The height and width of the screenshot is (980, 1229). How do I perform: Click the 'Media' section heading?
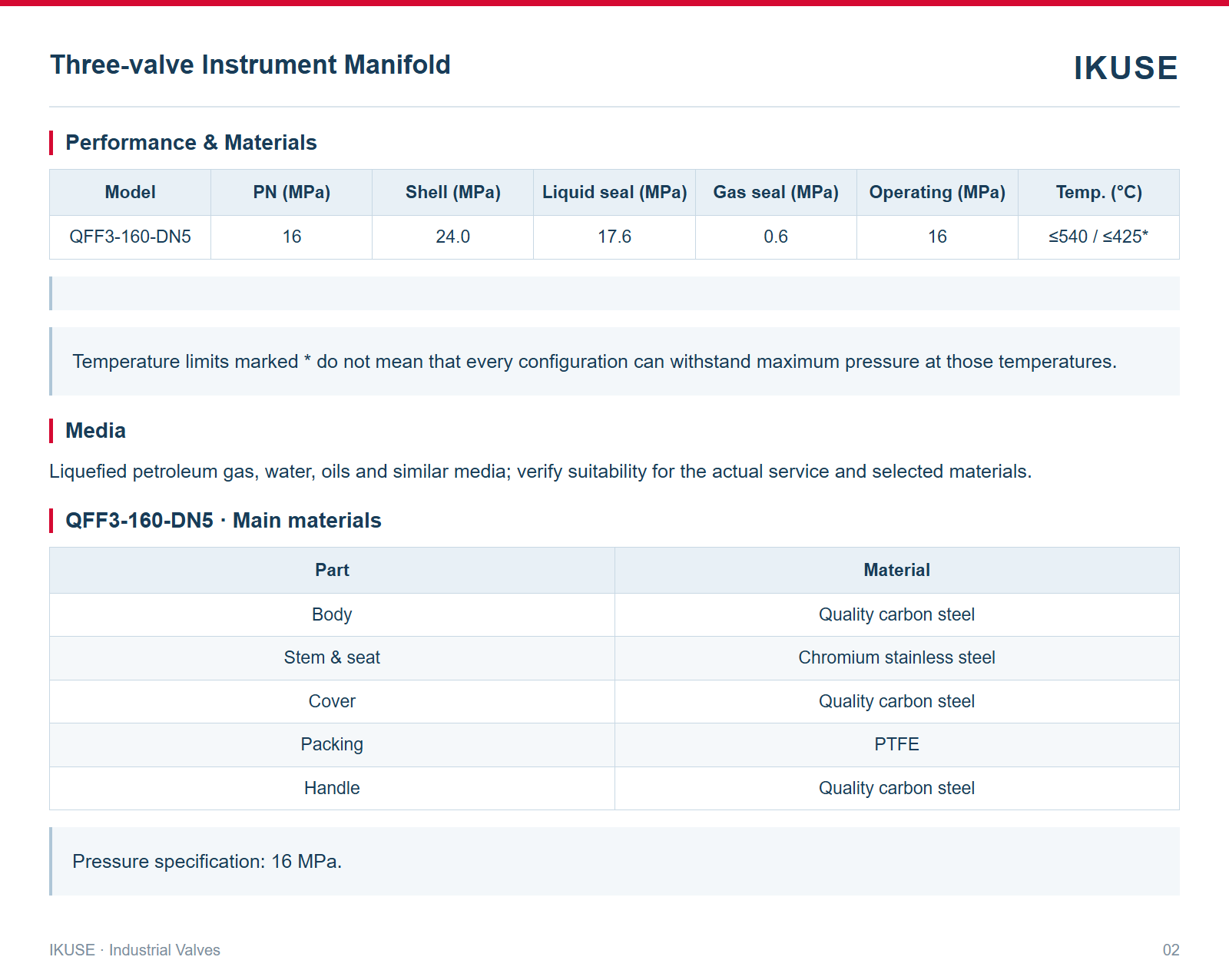coord(95,431)
